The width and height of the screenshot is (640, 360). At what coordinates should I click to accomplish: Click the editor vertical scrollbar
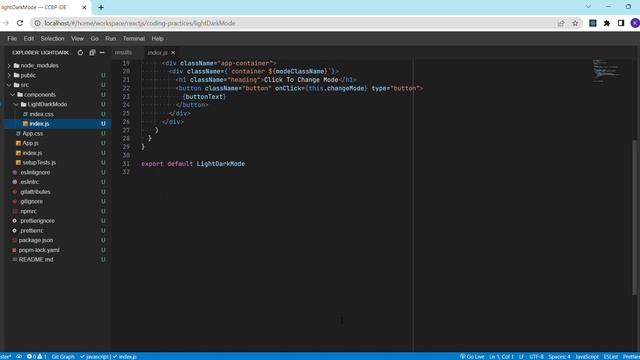pos(634,217)
